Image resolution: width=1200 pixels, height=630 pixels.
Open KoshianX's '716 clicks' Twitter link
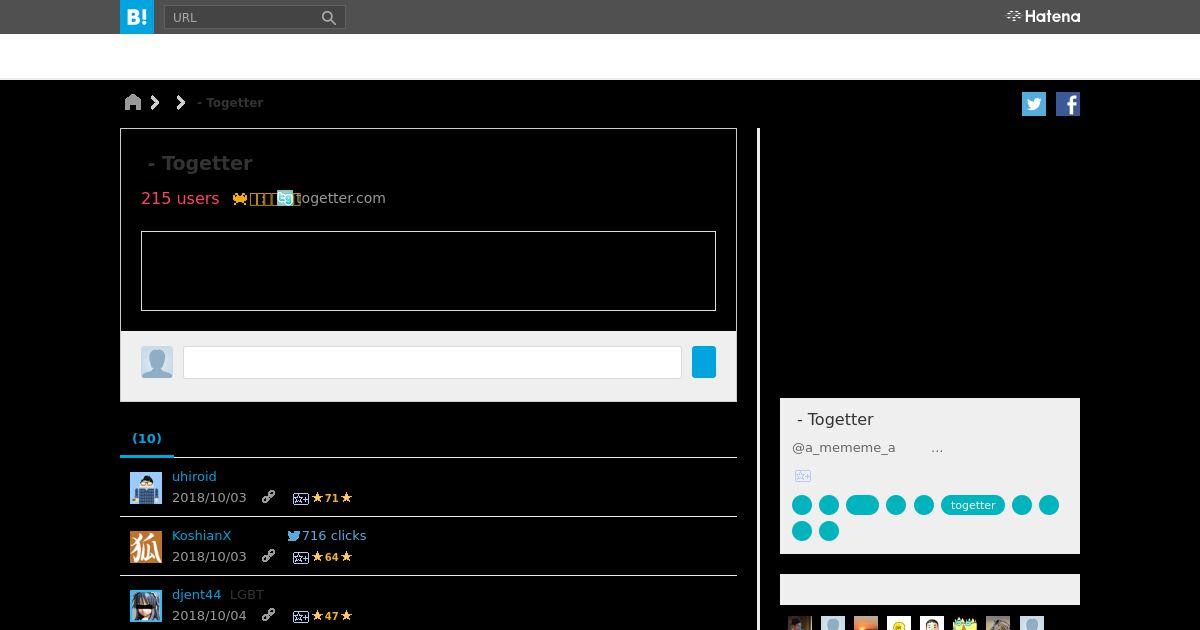[327, 536]
